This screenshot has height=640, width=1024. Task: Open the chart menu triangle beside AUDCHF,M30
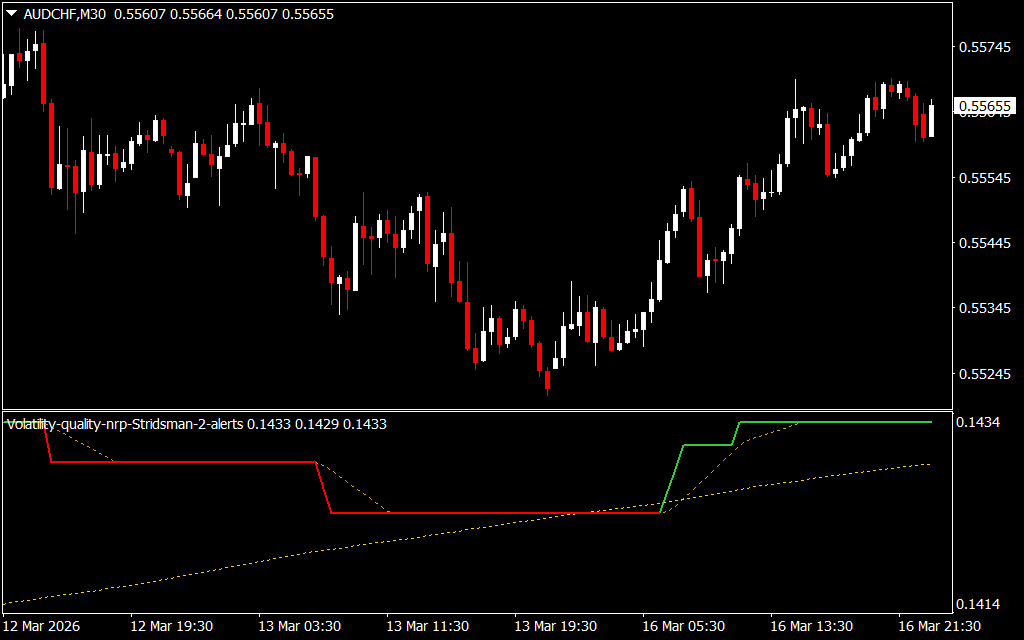click(x=11, y=14)
